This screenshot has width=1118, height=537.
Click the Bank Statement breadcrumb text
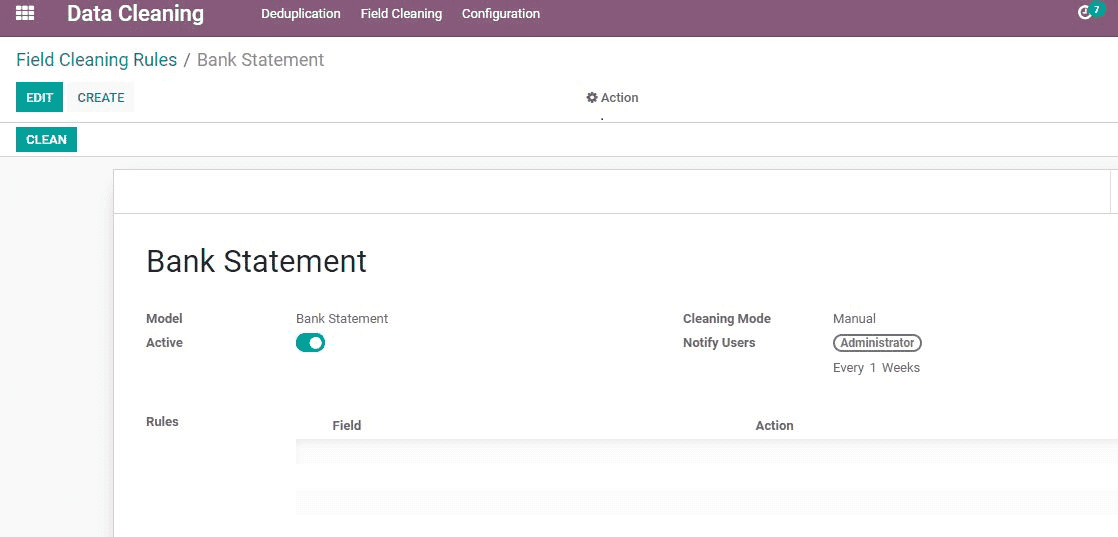[260, 60]
